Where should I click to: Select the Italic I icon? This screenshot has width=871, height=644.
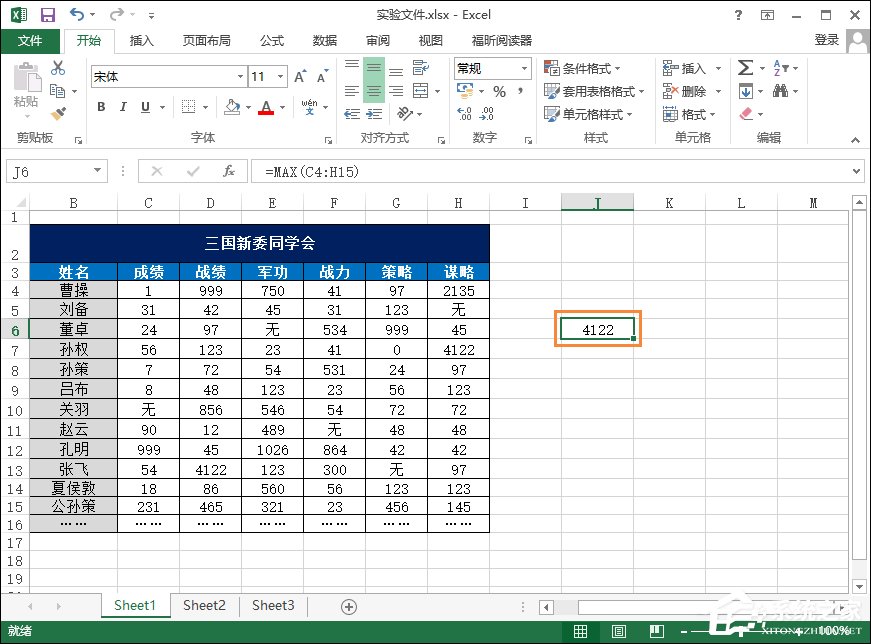tap(122, 106)
